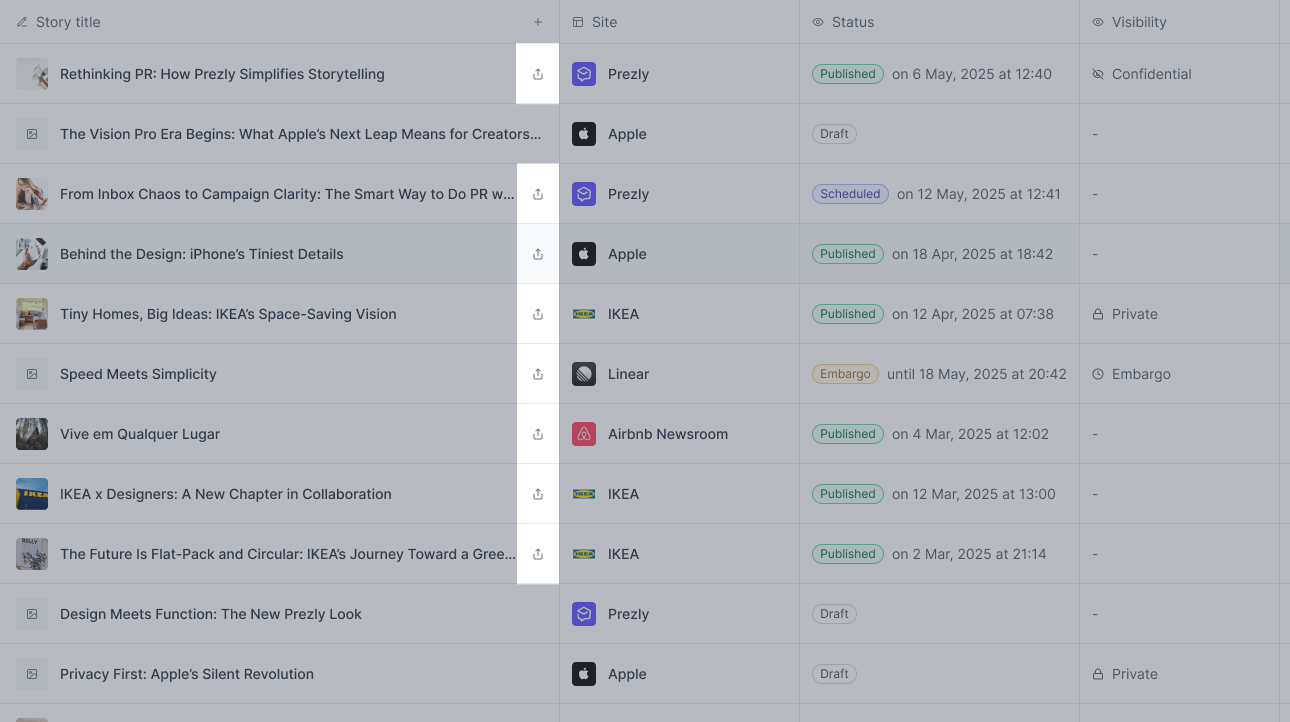Click the "Published" badge on the Prezly story
Image resolution: width=1290 pixels, height=722 pixels.
(x=847, y=73)
